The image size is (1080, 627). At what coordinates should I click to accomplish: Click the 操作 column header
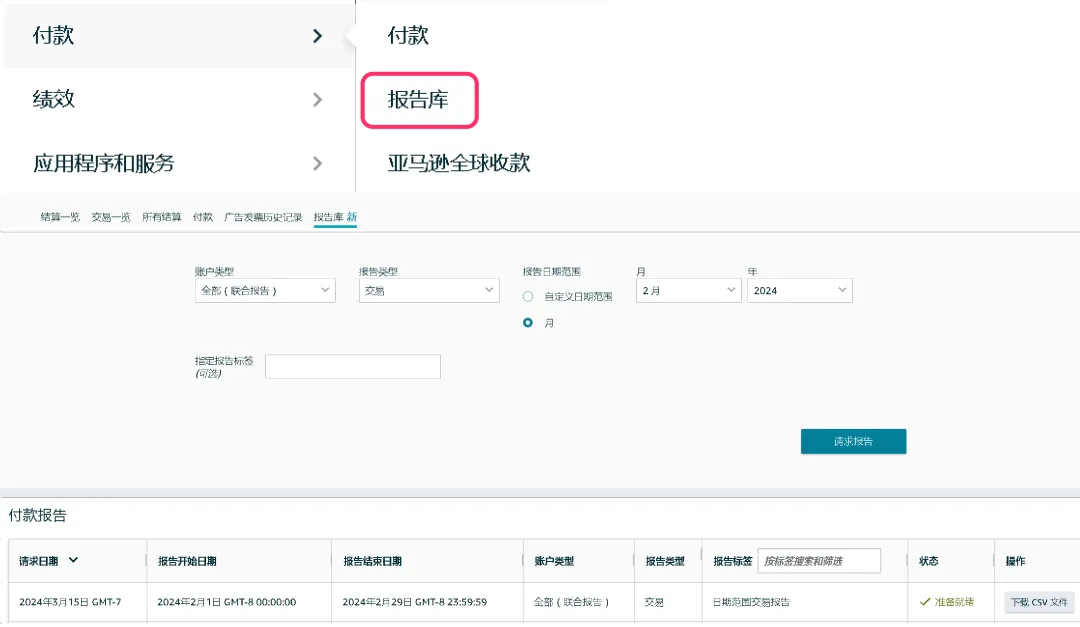pyautogui.click(x=1015, y=561)
